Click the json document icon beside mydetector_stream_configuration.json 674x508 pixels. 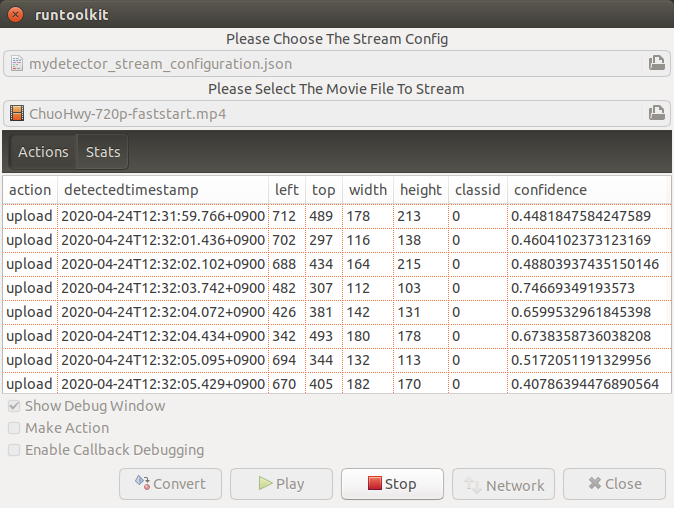click(x=17, y=64)
